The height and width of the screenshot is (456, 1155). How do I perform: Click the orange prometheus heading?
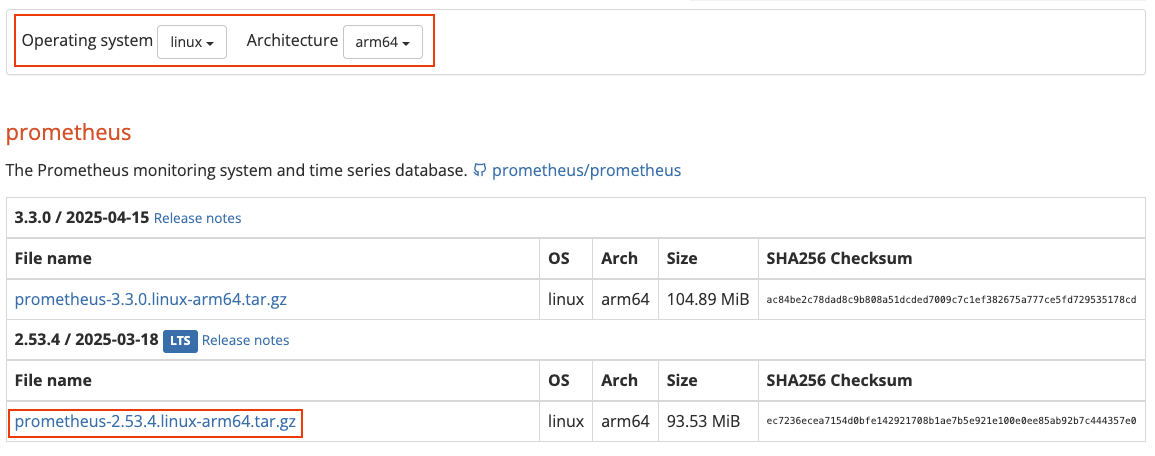(68, 132)
